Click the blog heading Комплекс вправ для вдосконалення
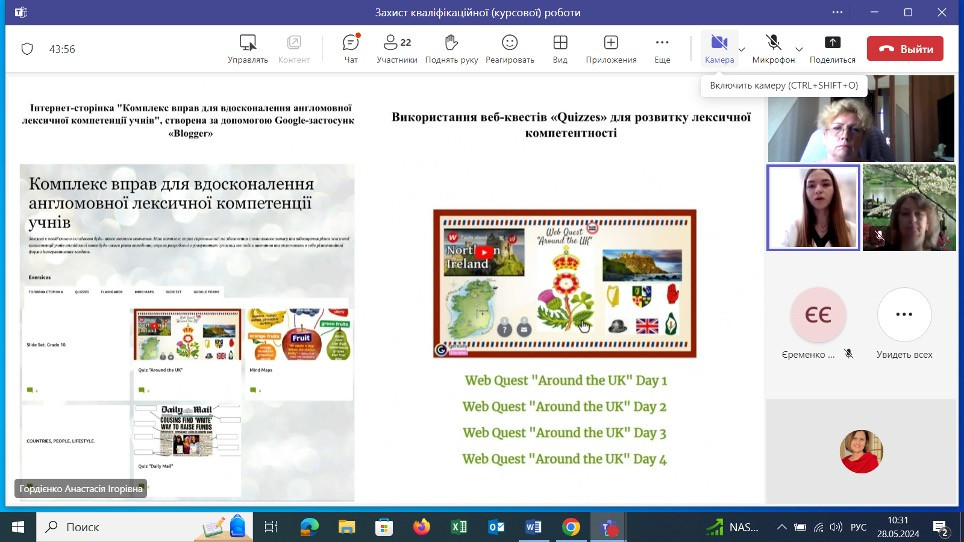This screenshot has height=542, width=964. [172, 203]
